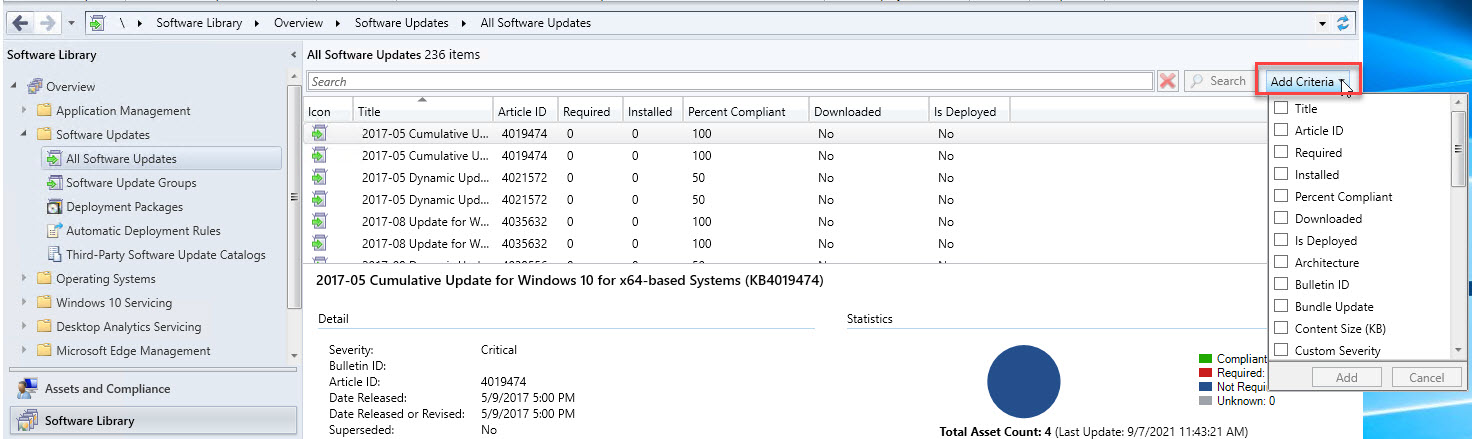
Task: Click the red X clear search icon
Action: [x=1167, y=82]
